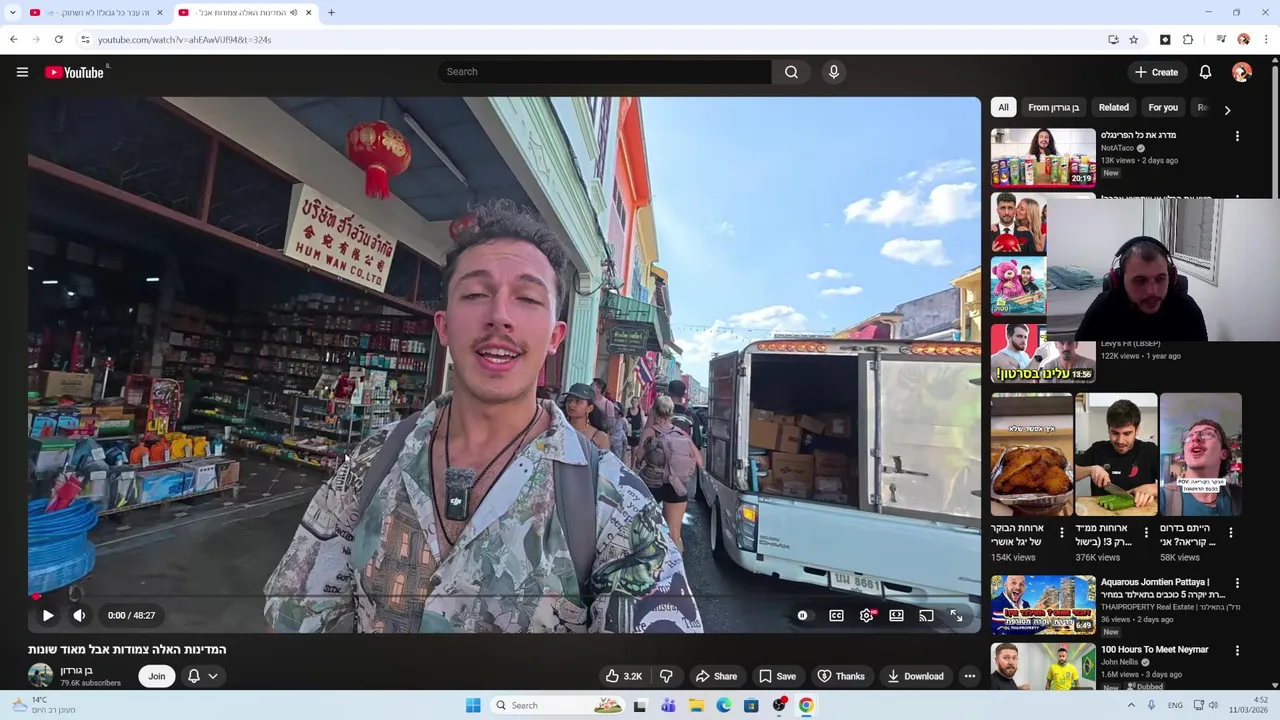The height and width of the screenshot is (720, 1280).
Task: Open Chrome tab search dropdown
Action: pos(12,12)
